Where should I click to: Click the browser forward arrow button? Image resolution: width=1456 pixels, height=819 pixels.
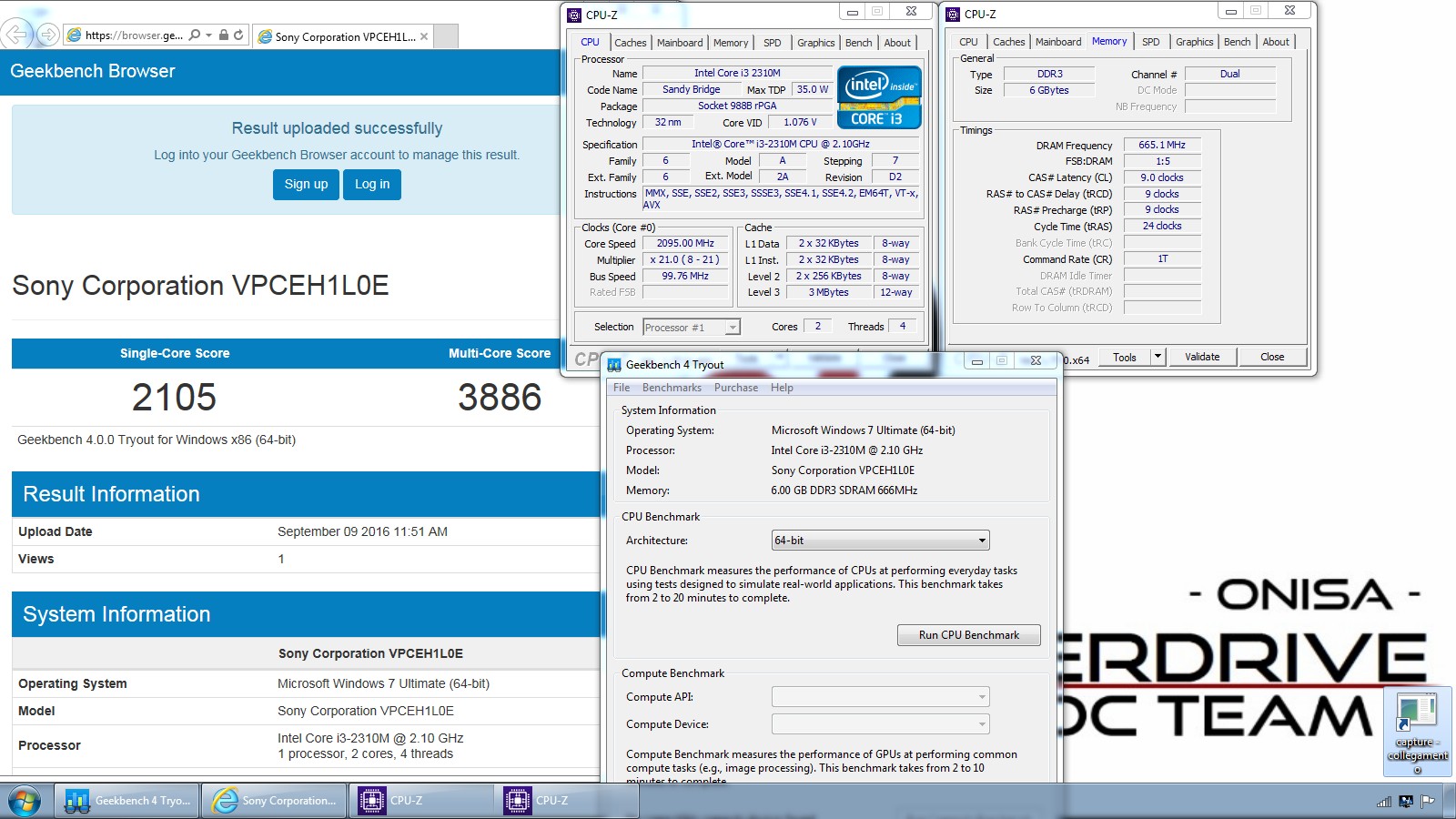pos(47,35)
